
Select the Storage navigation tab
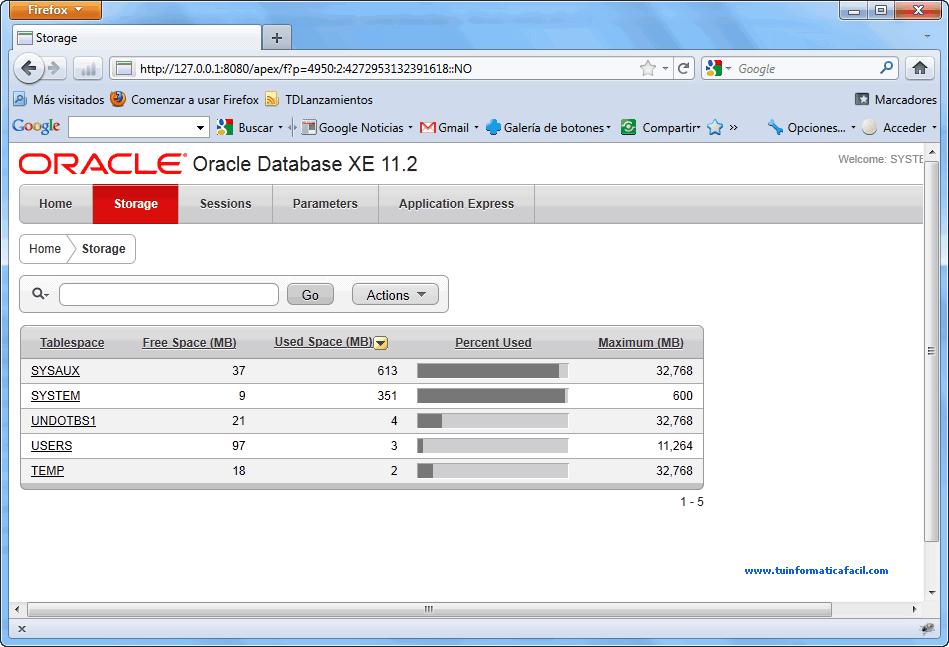pos(136,204)
